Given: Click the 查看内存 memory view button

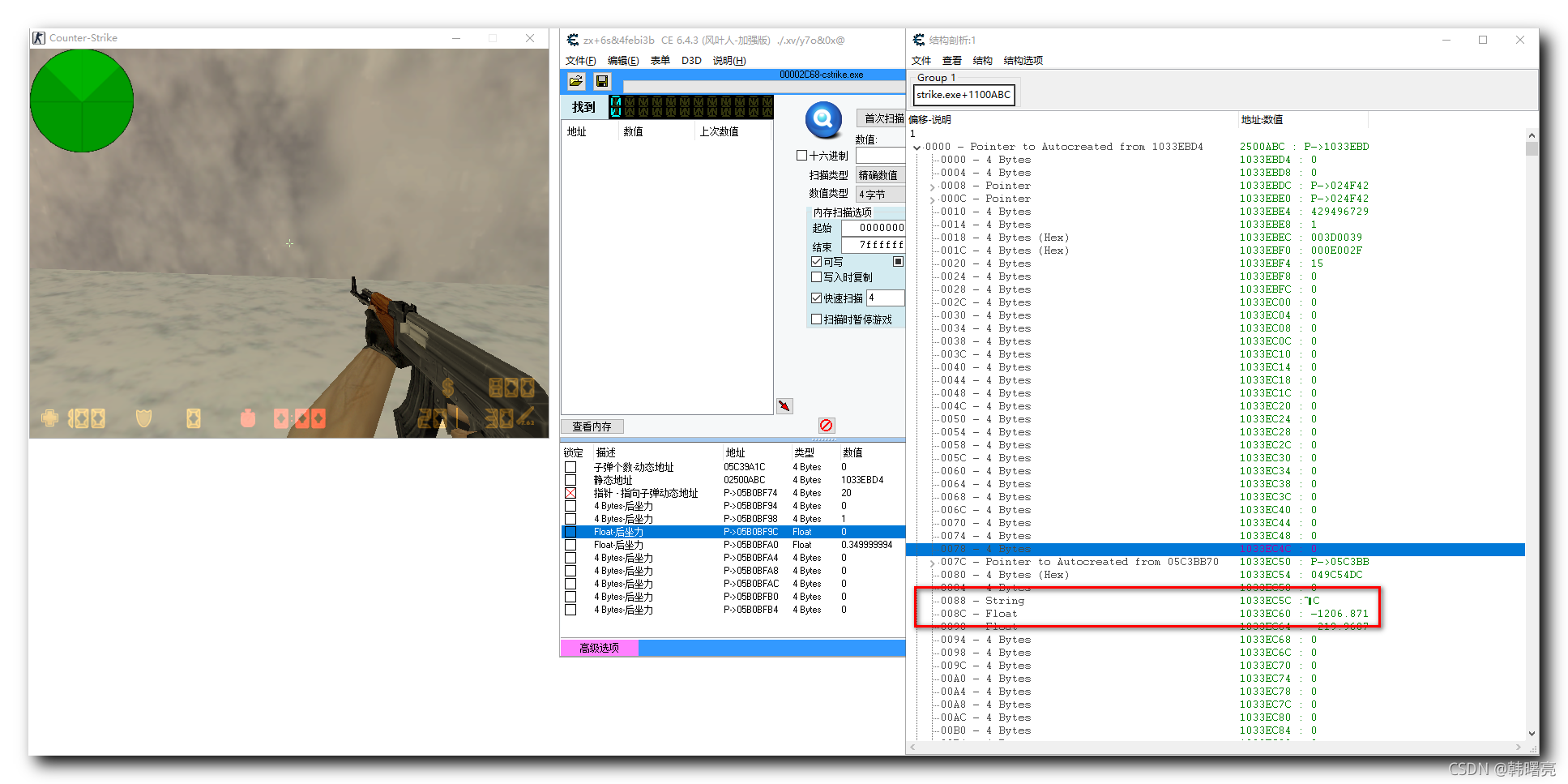Looking at the screenshot, I should (x=592, y=426).
